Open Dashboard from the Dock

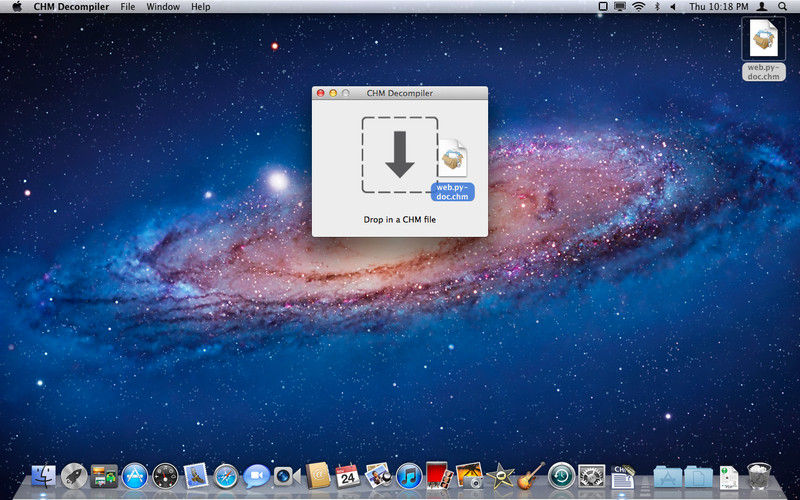[165, 476]
